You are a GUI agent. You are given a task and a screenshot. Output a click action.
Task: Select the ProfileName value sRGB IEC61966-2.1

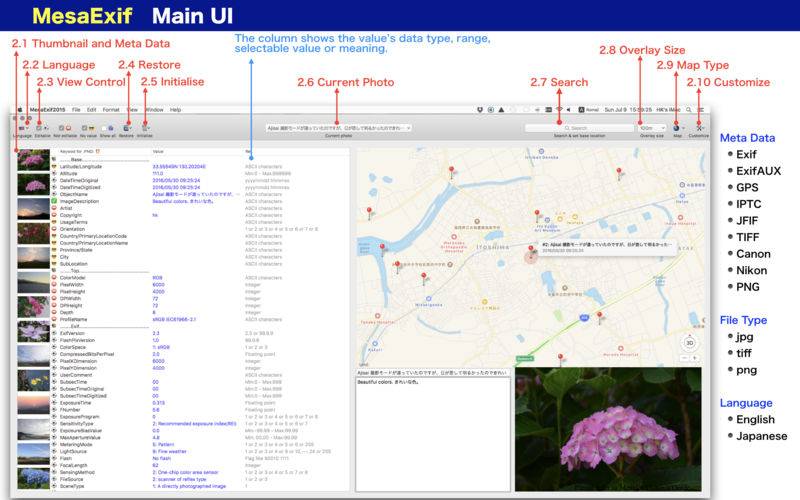coord(174,319)
